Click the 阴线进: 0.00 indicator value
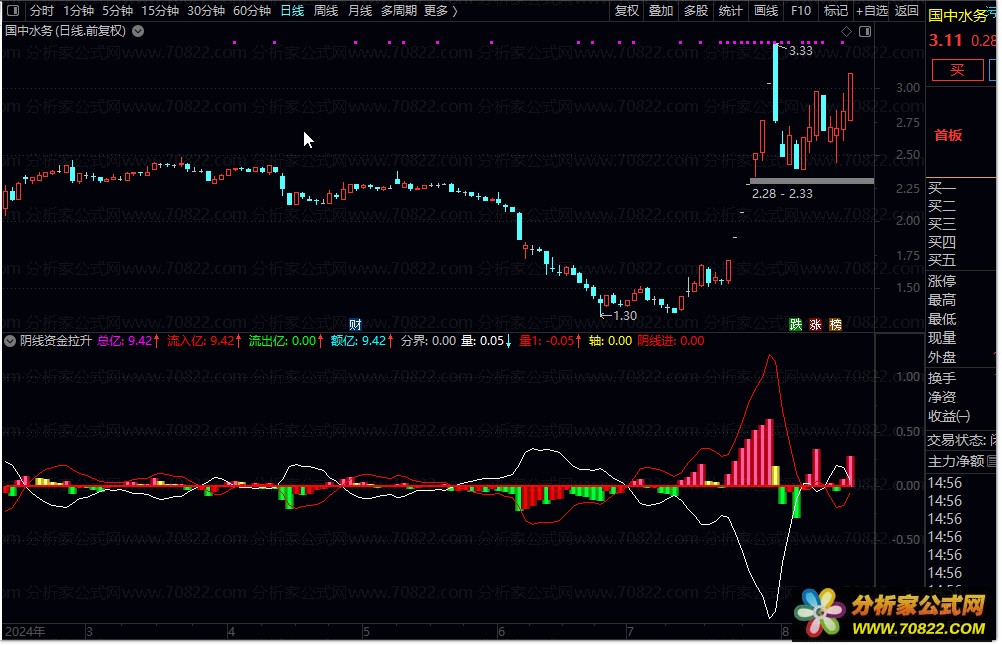The height and width of the screenshot is (645, 1002). [671, 341]
